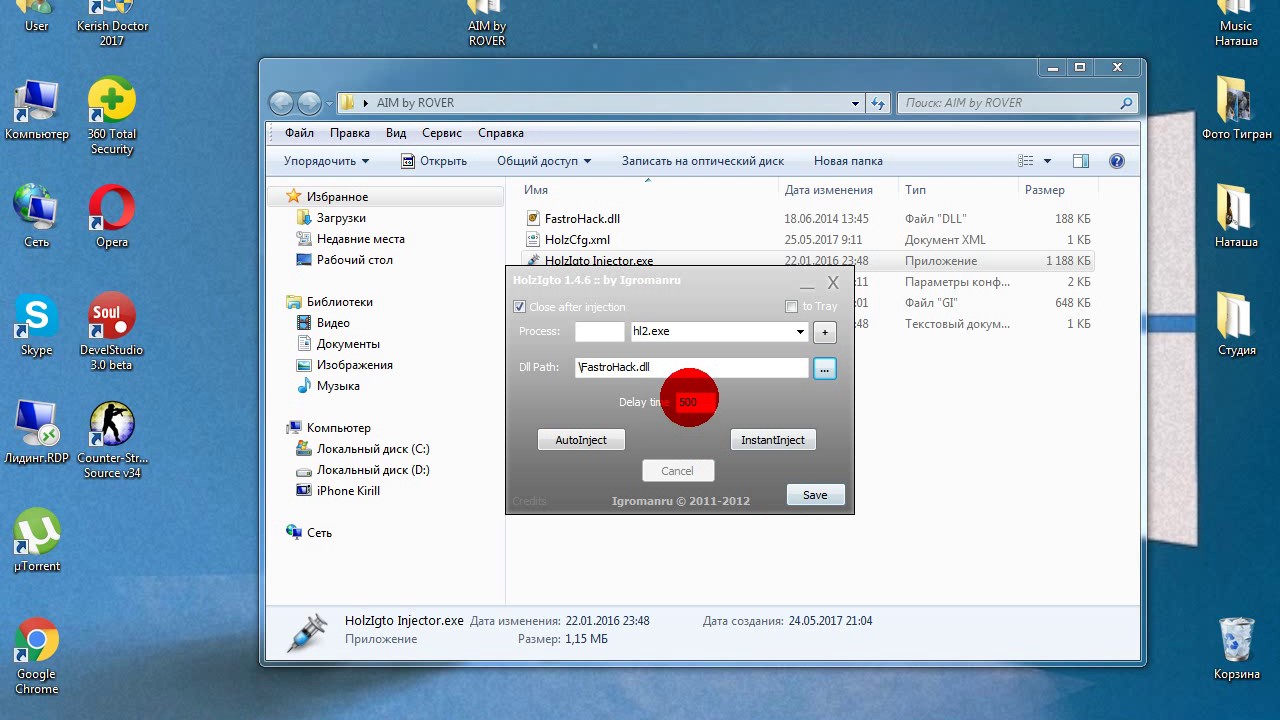Screen dimensions: 1280x720
Task: Open the Упорядочить dropdown menu
Action: [326, 161]
